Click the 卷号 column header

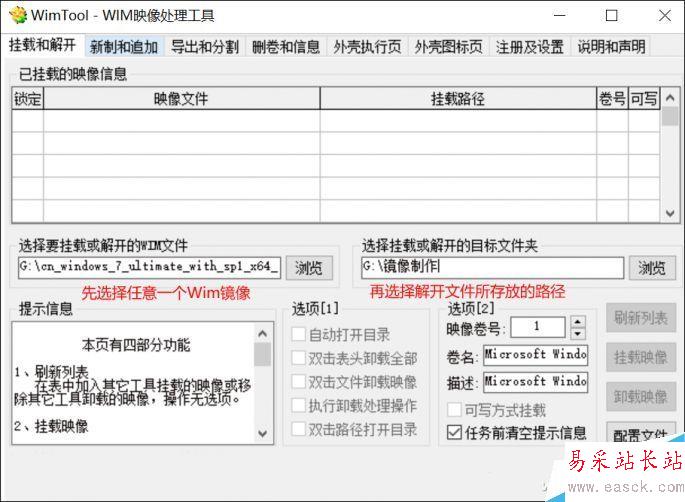[x=612, y=99]
